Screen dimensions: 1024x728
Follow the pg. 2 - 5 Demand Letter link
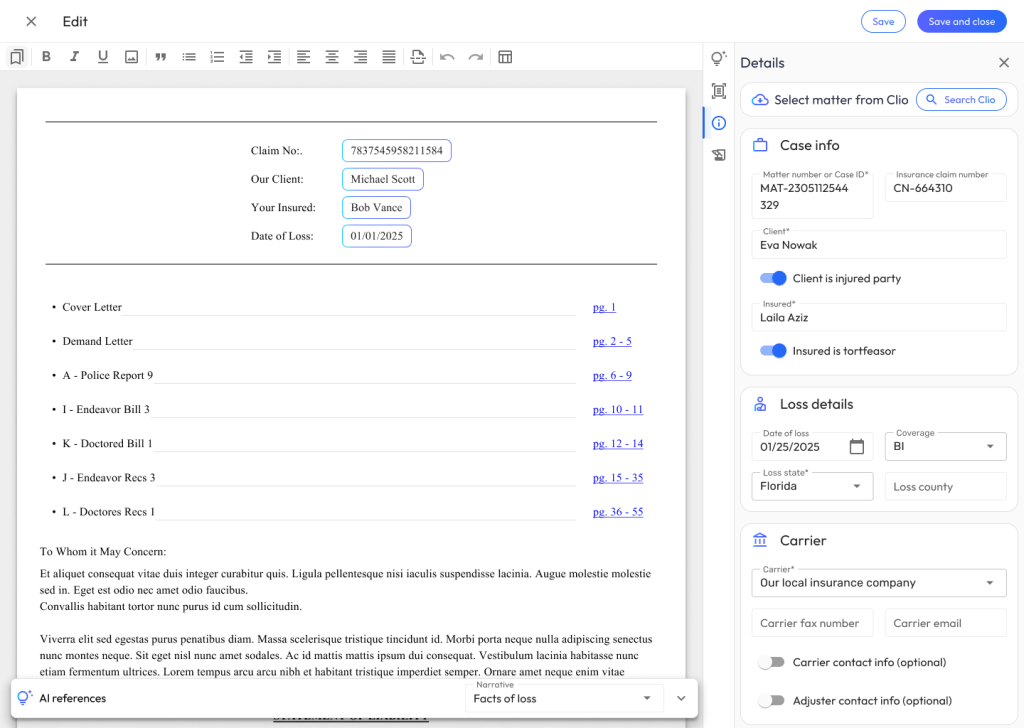(x=611, y=341)
